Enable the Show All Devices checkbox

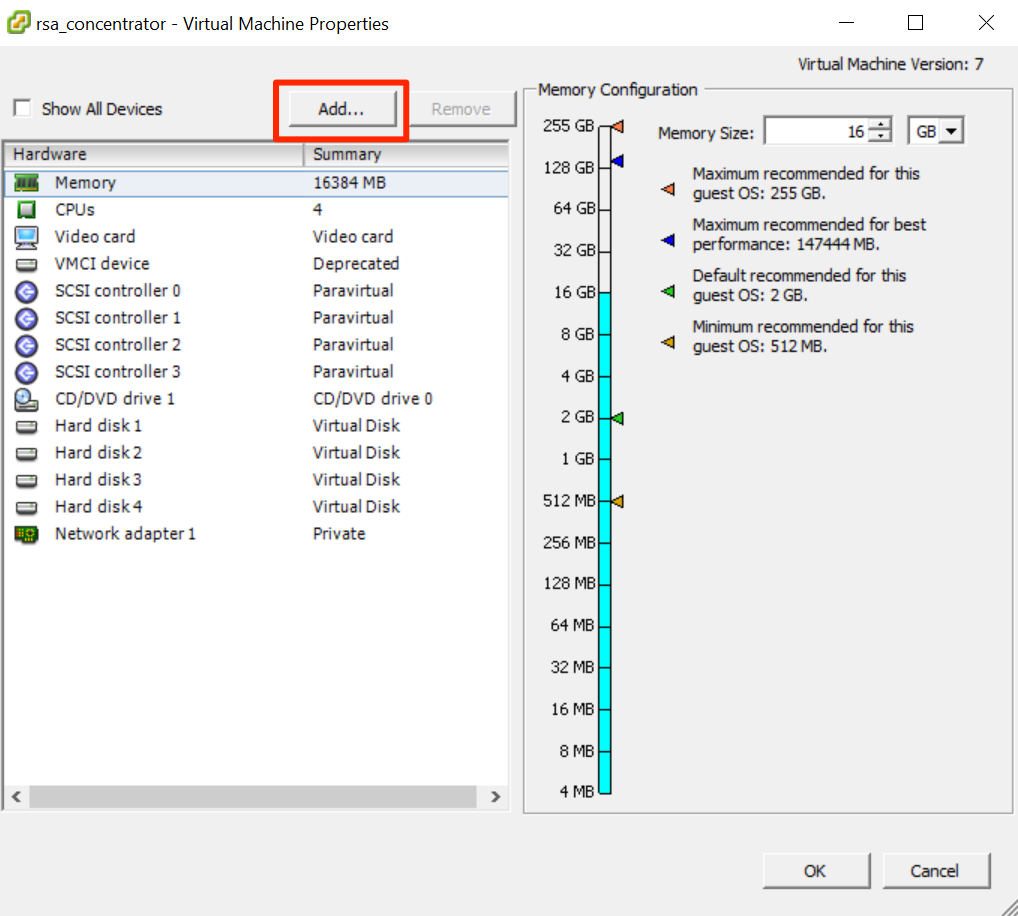pyautogui.click(x=22, y=109)
